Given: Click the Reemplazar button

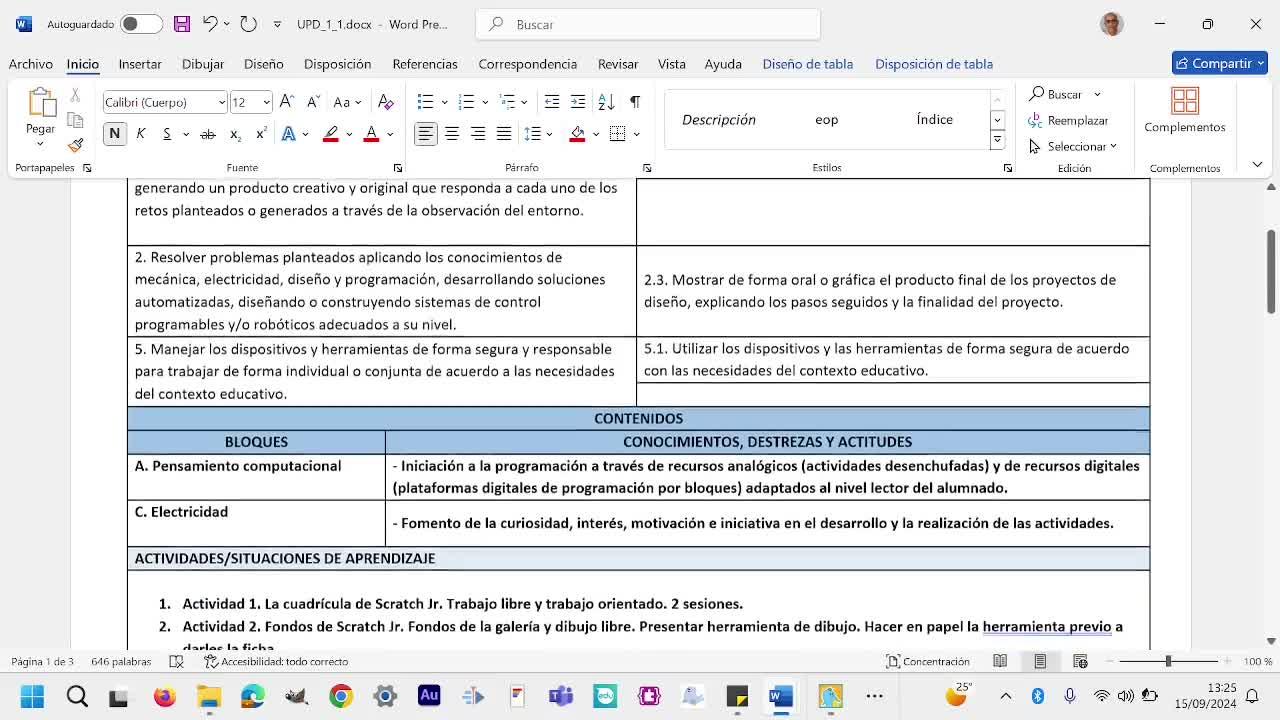Looking at the screenshot, I should point(1068,120).
